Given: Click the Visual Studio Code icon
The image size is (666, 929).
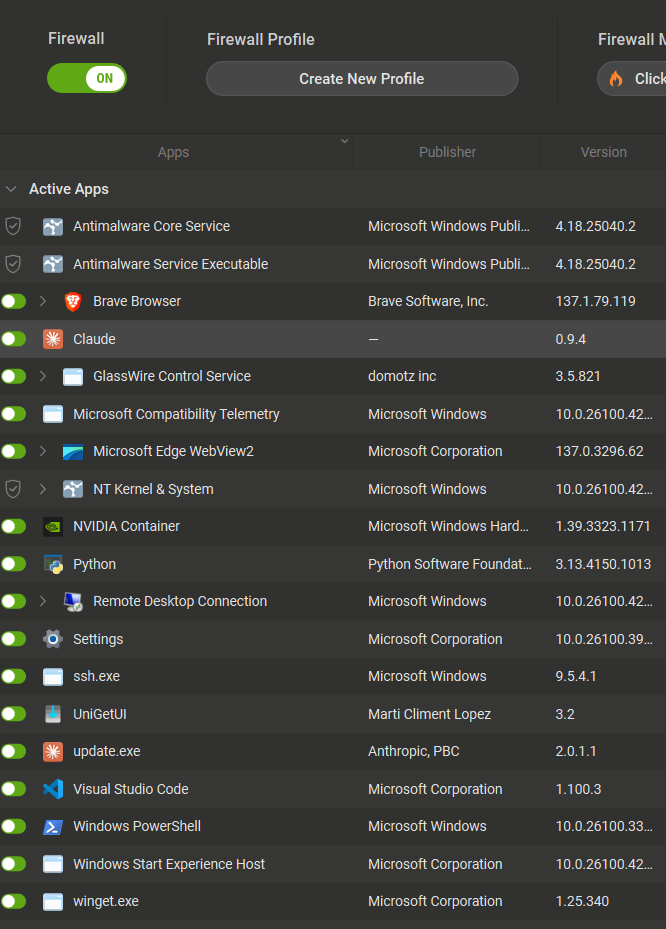Looking at the screenshot, I should point(53,789).
